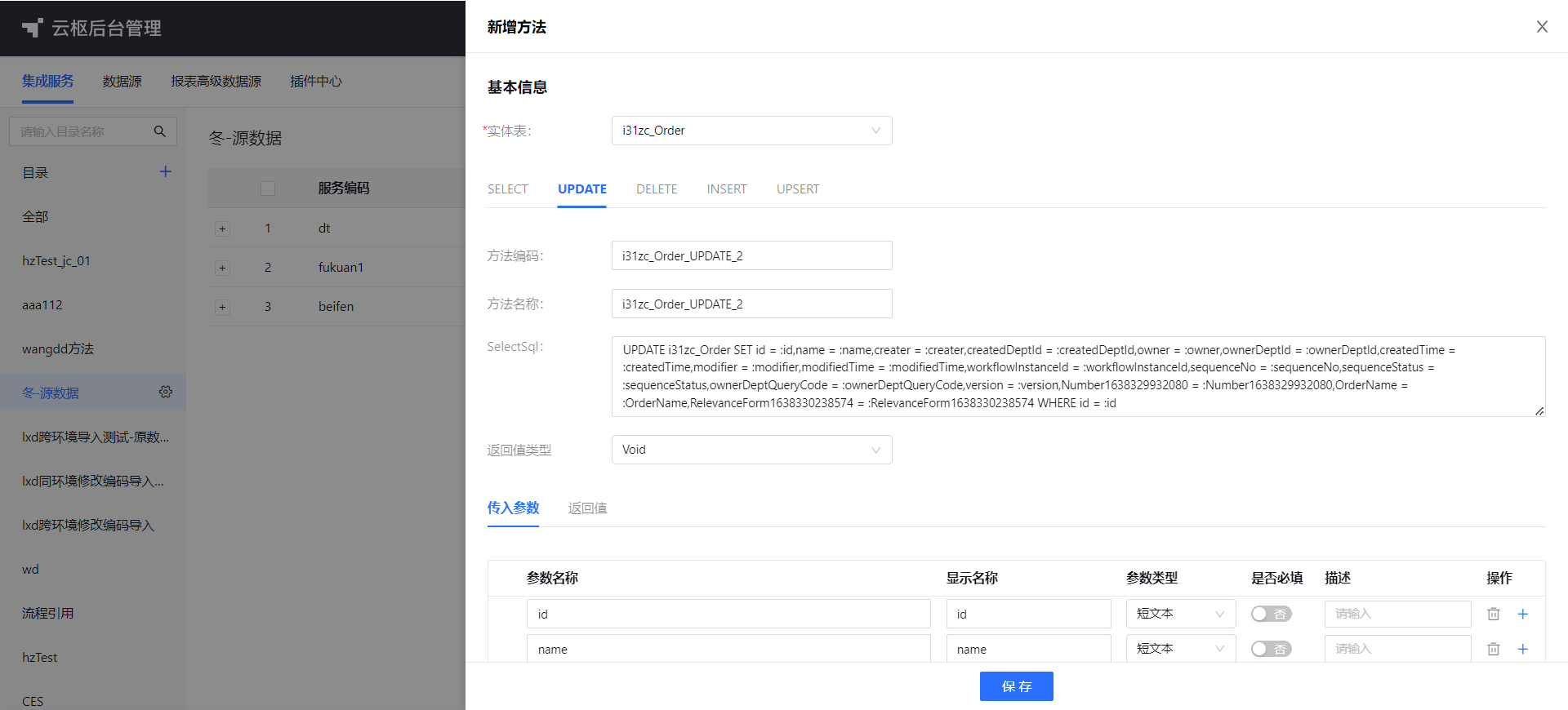
Task: Click the 描述 input for the name parameter
Action: [1398, 649]
